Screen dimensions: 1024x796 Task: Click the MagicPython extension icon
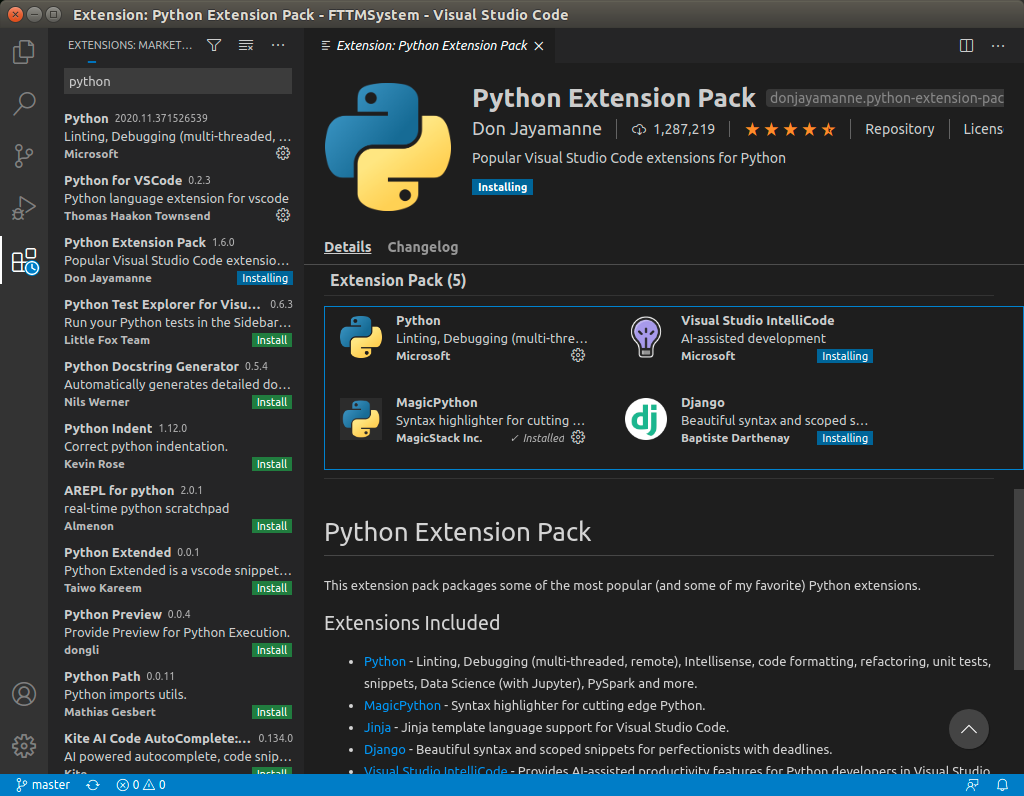pyautogui.click(x=361, y=419)
